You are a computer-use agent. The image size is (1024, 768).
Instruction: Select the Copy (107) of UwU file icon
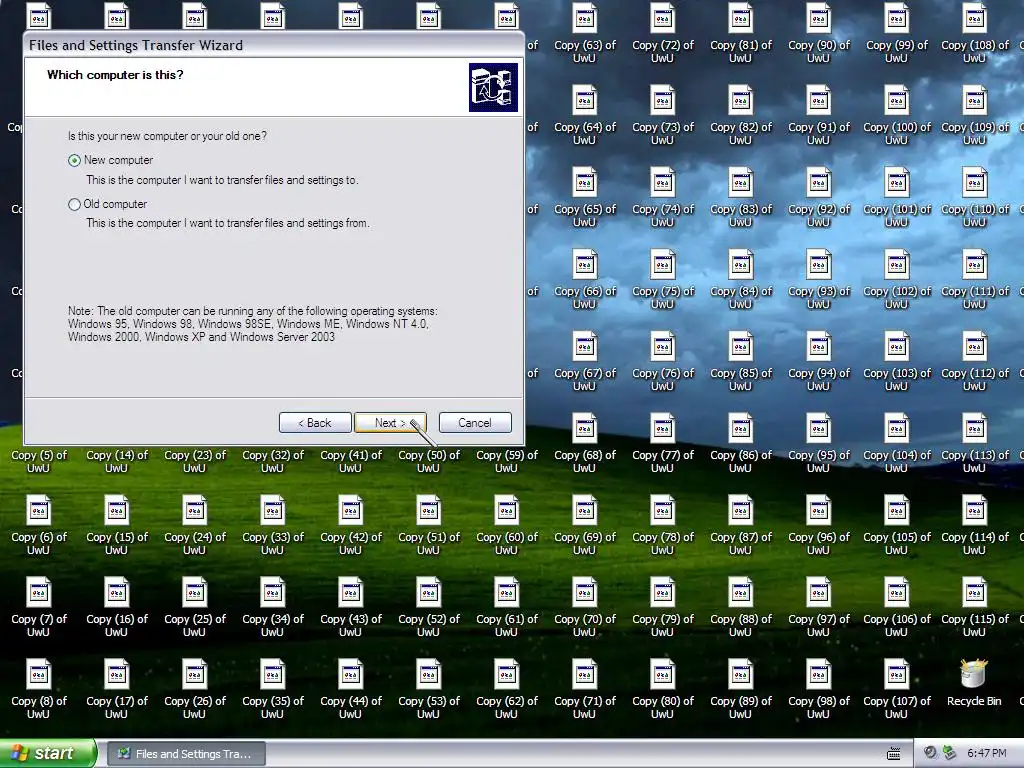tap(897, 675)
